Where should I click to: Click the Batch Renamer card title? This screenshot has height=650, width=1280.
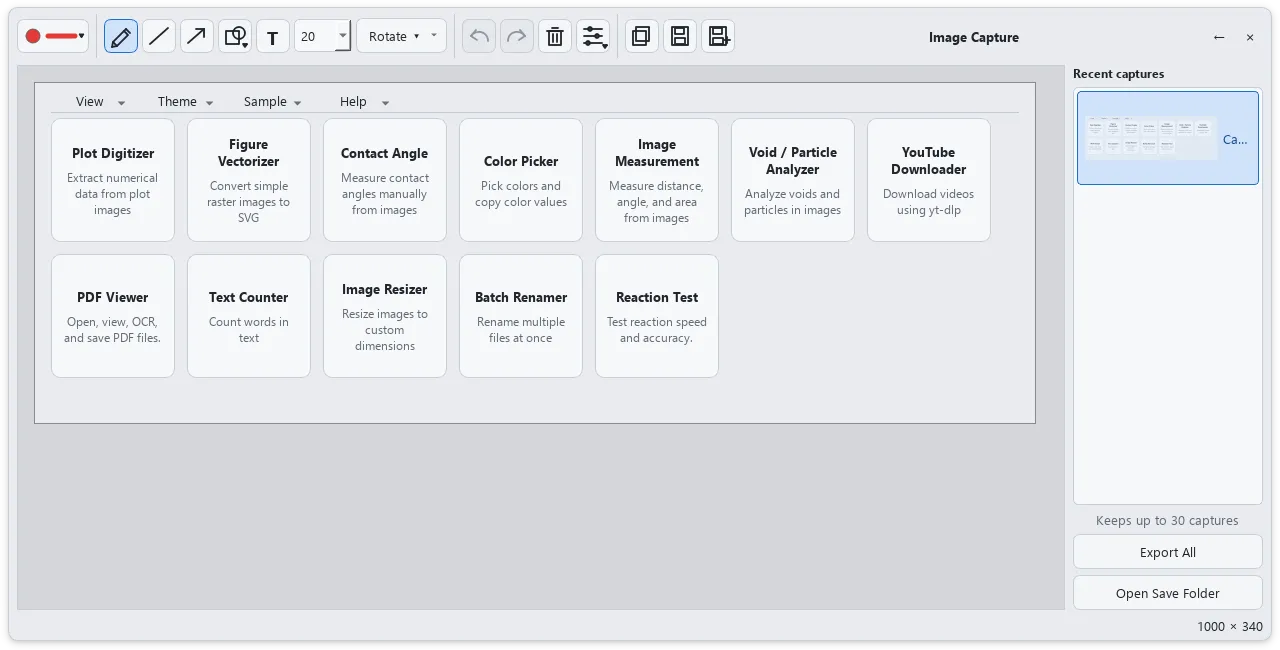click(x=521, y=297)
